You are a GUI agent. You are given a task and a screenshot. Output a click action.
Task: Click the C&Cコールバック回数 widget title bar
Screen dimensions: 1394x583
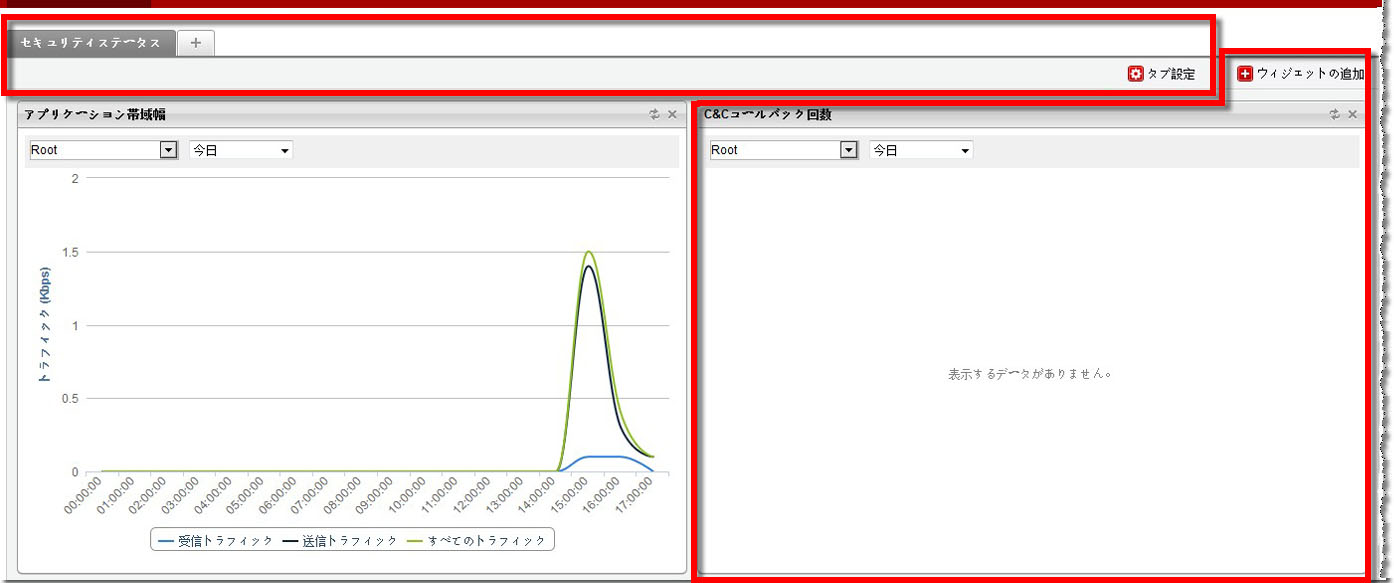[x=1000, y=115]
